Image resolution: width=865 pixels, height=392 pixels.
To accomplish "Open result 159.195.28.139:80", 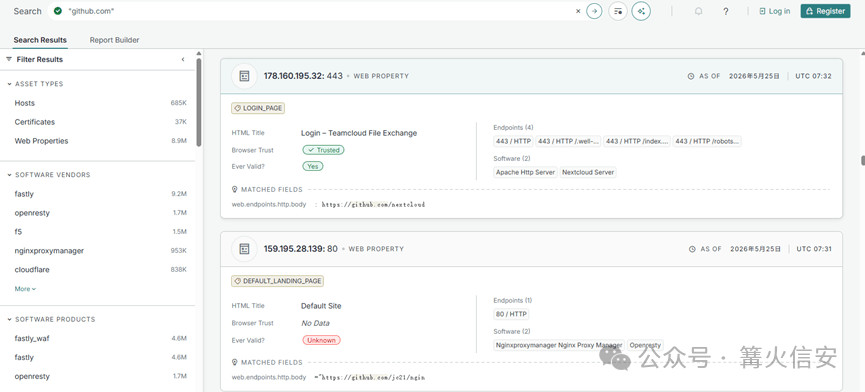I will [x=301, y=249].
